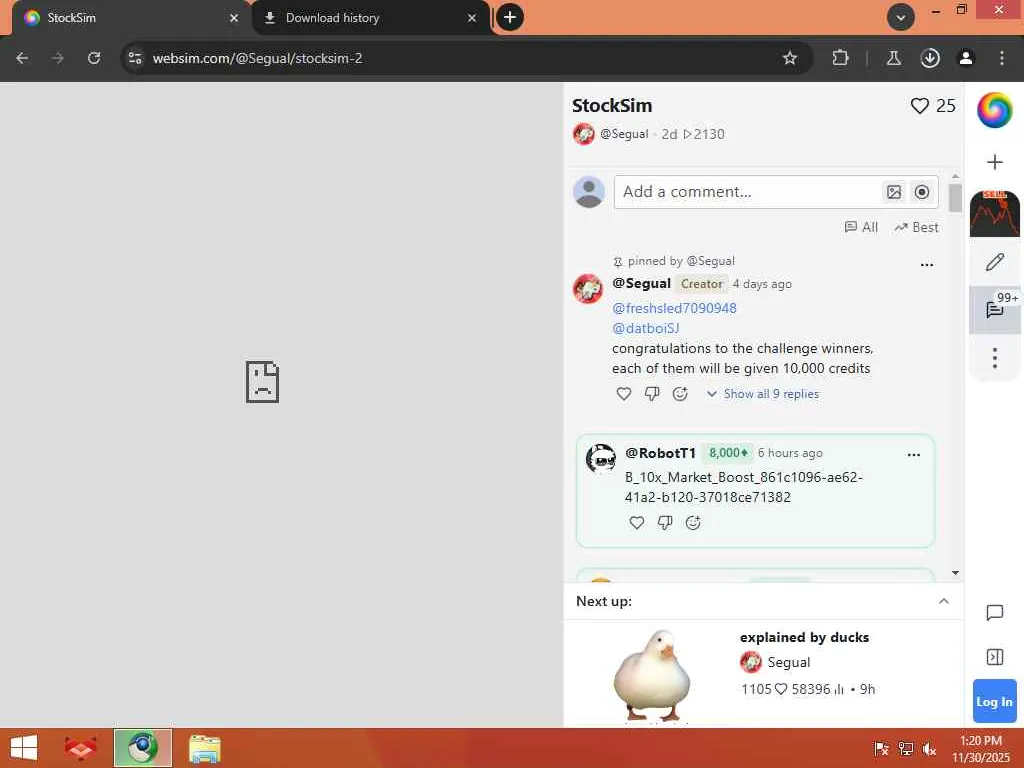
Task: Add emoji reaction to @RobotT1 comment
Action: (x=693, y=522)
